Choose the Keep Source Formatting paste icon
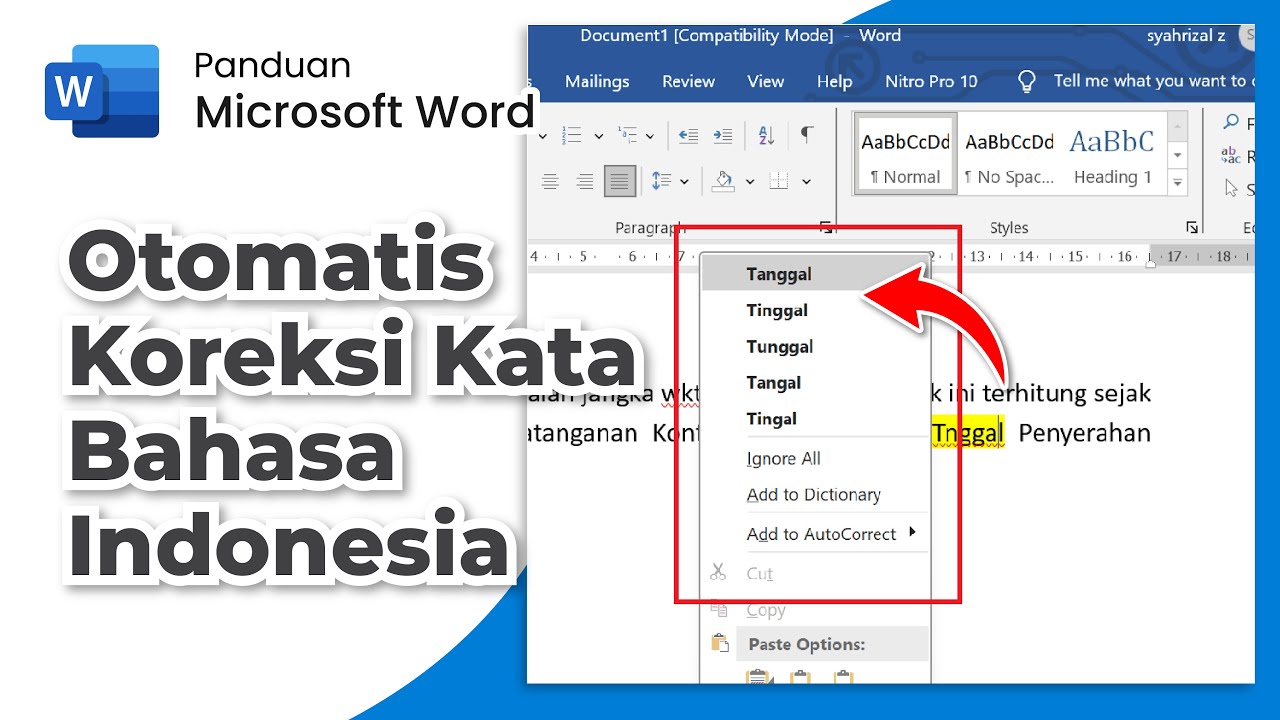The height and width of the screenshot is (720, 1280). 757,677
